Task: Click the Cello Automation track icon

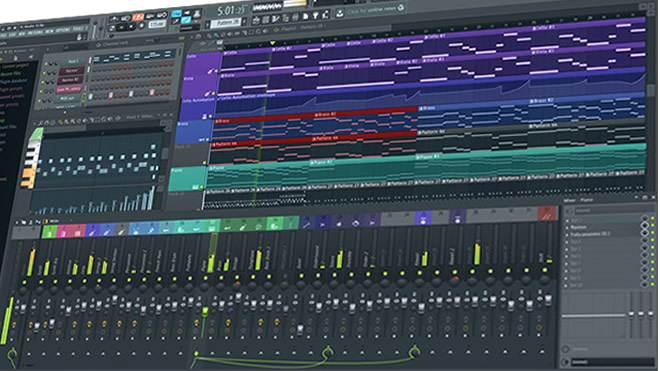Action: 204,117
